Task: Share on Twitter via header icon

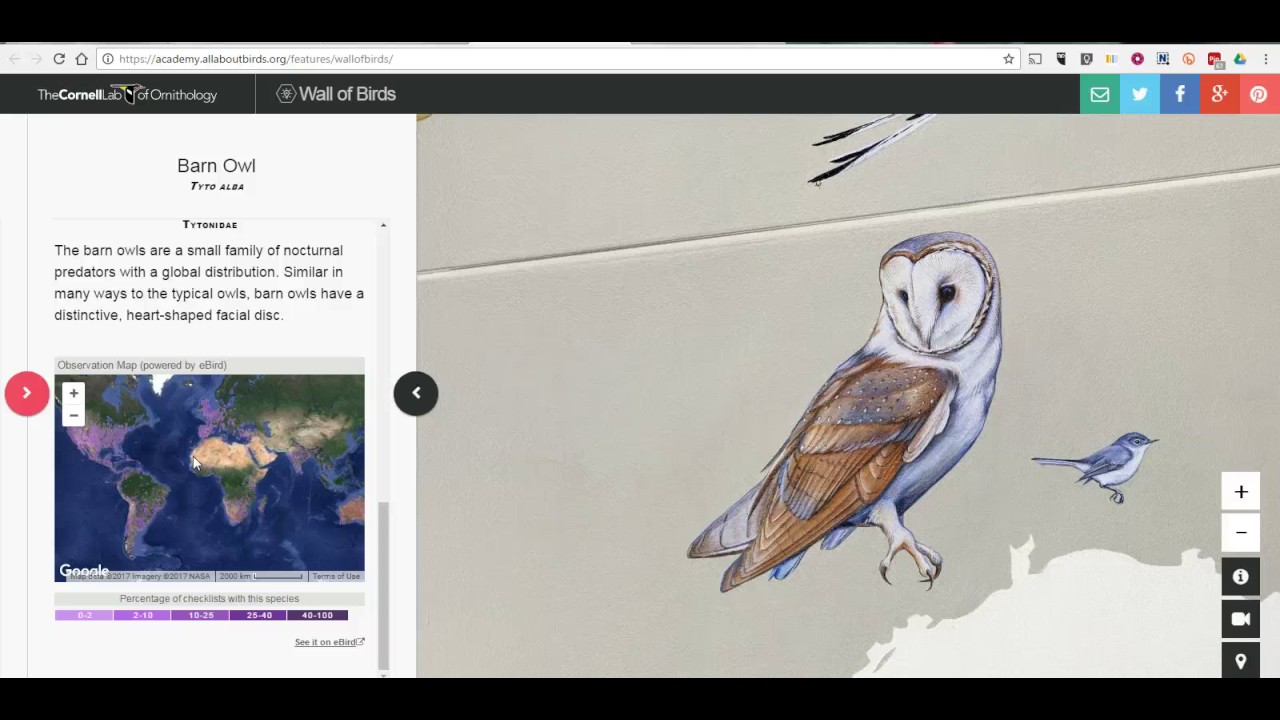Action: 1140,94
